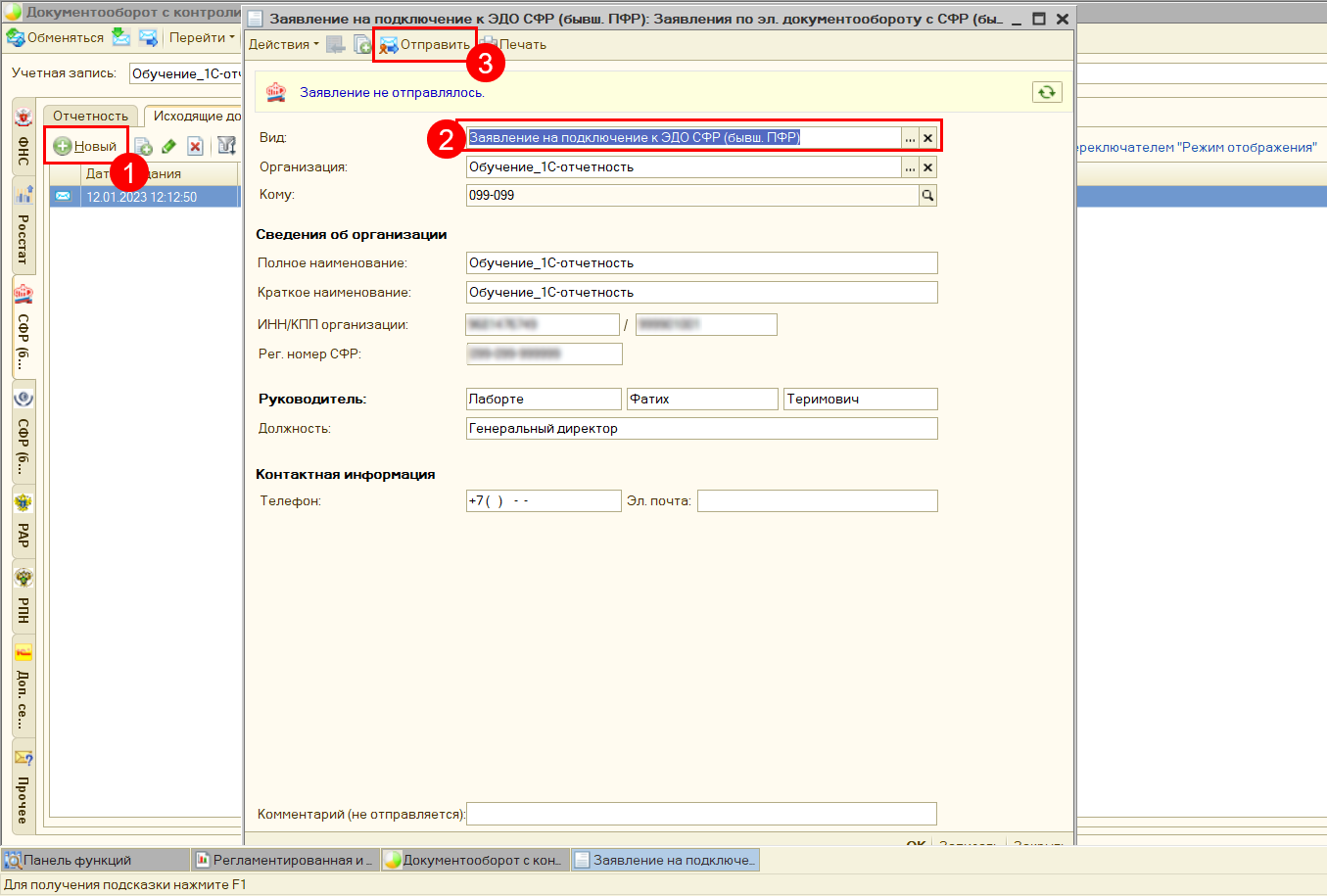Clear the Организация field with X button
The width and height of the screenshot is (1327, 896).
927,167
